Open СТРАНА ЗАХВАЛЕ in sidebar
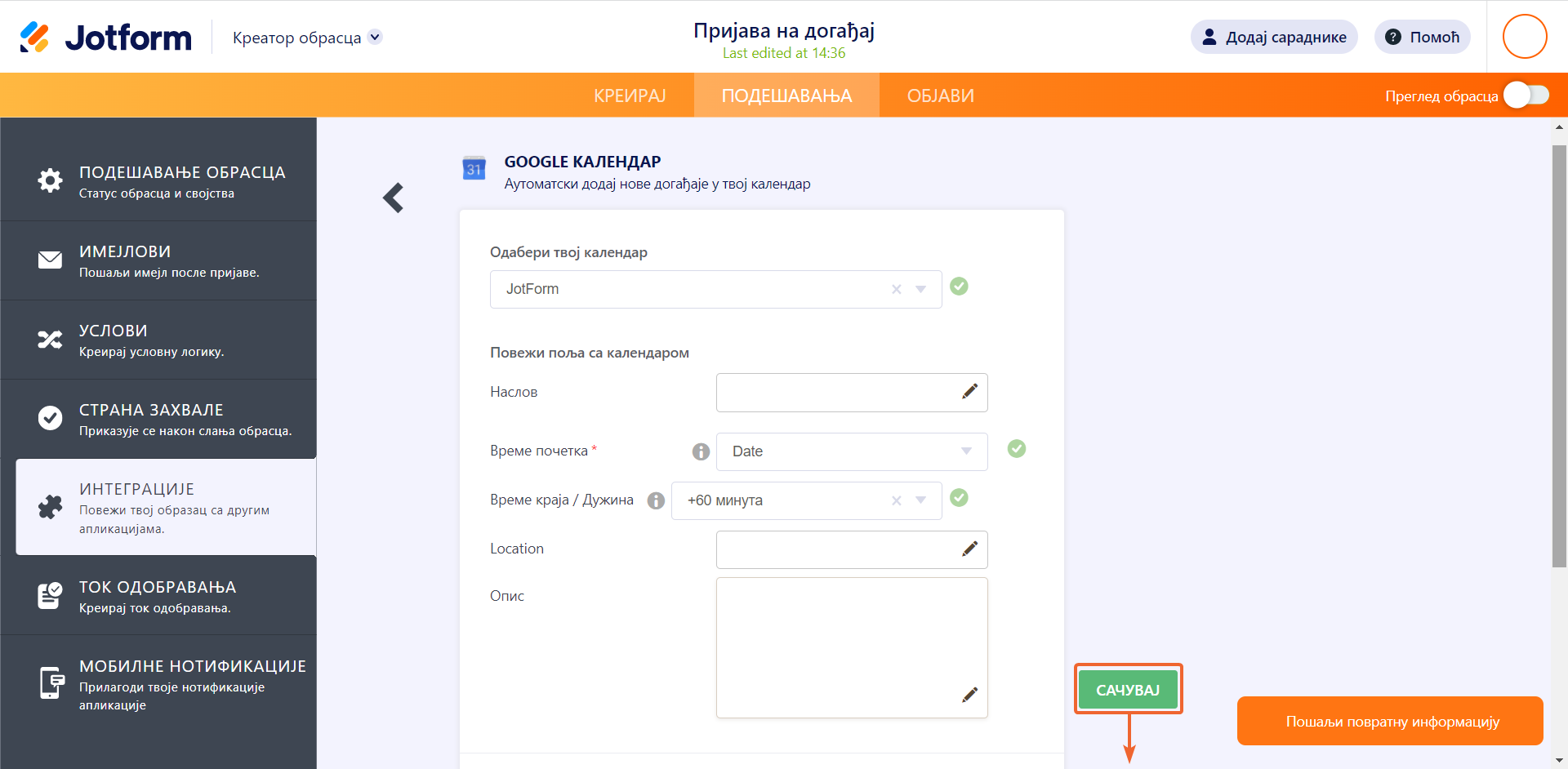Viewport: 1568px width, 769px height. (158, 419)
